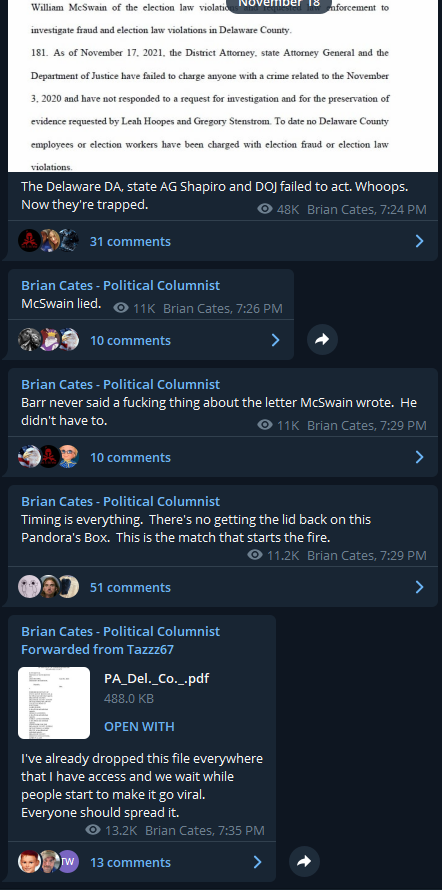Click the TW avatar beside 13 comments
The height and width of the screenshot is (890, 442).
coord(68,862)
